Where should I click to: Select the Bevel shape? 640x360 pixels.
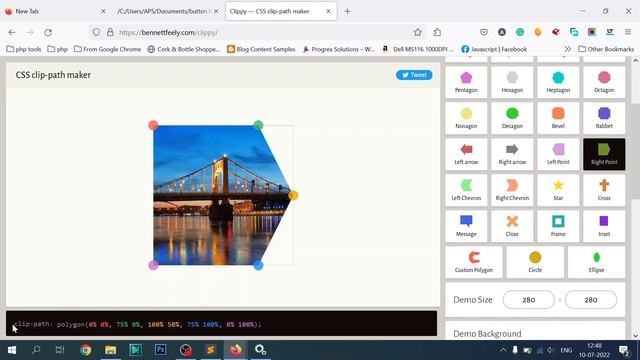[558, 118]
